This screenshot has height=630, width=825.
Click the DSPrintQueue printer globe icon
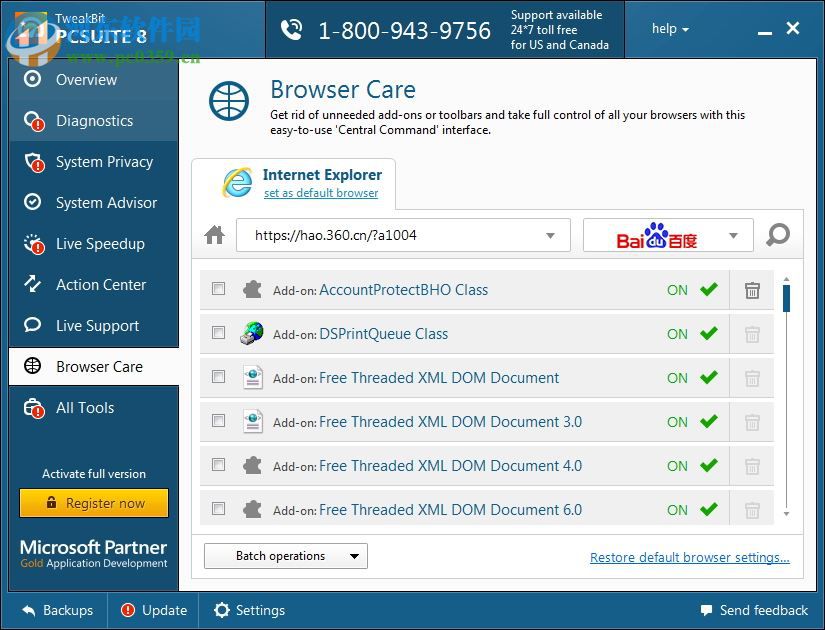coord(252,333)
